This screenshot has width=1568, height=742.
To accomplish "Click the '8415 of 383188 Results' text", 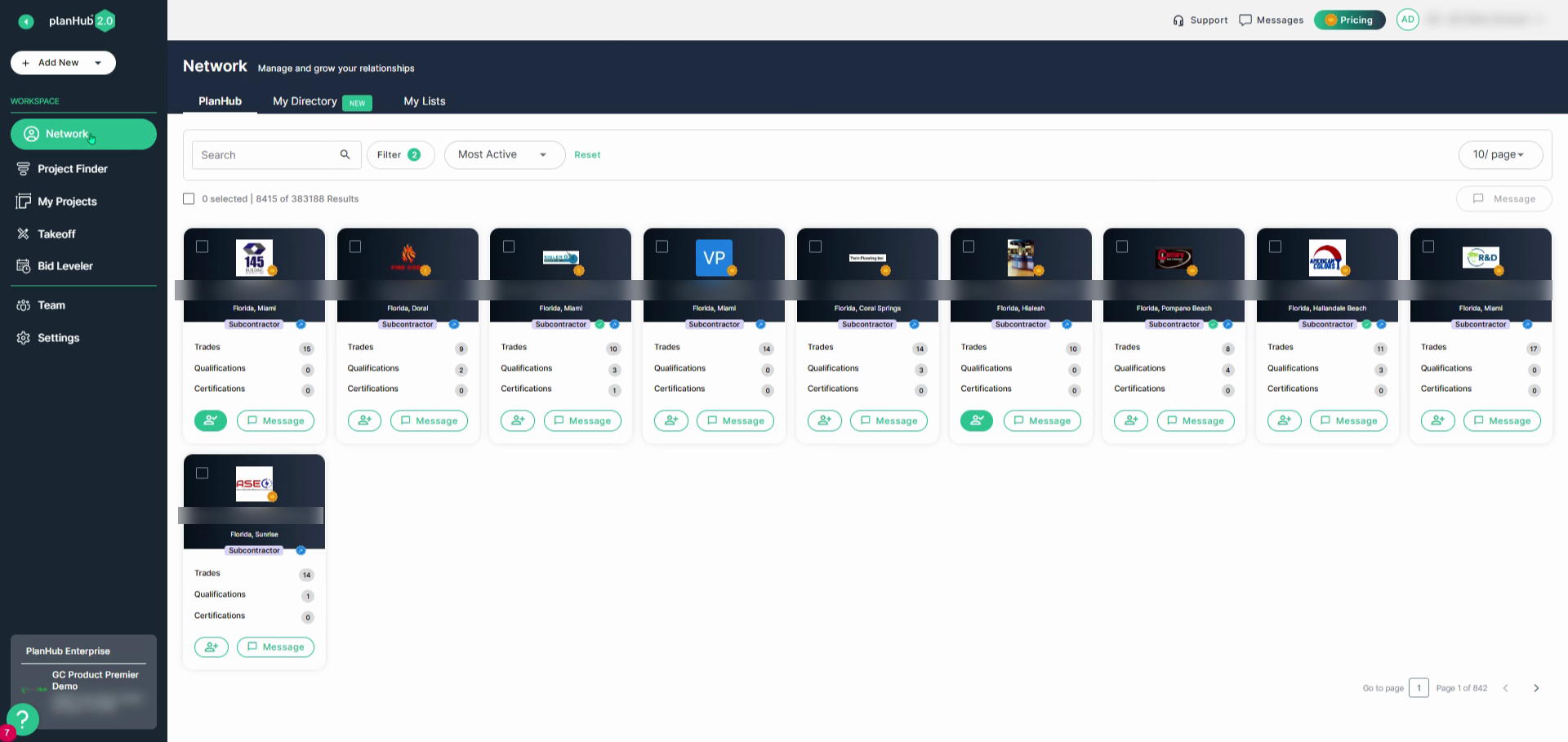I will [307, 199].
